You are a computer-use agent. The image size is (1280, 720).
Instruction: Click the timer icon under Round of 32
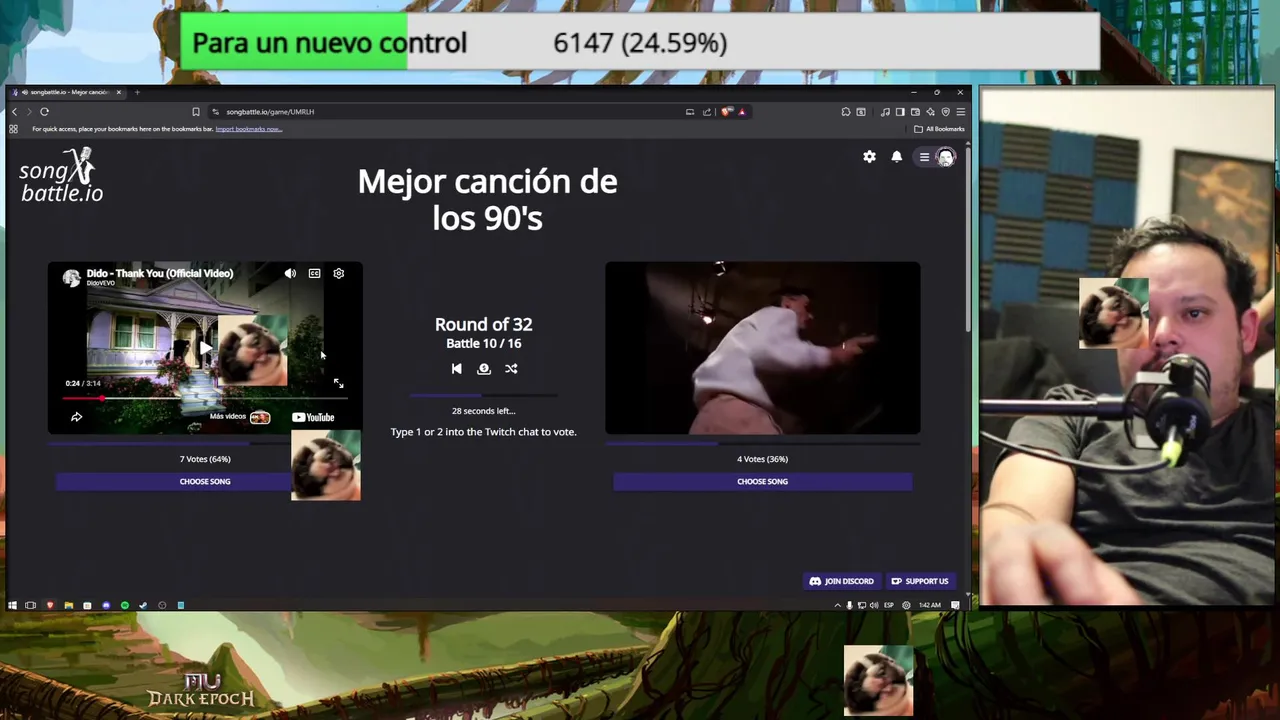coord(484,369)
